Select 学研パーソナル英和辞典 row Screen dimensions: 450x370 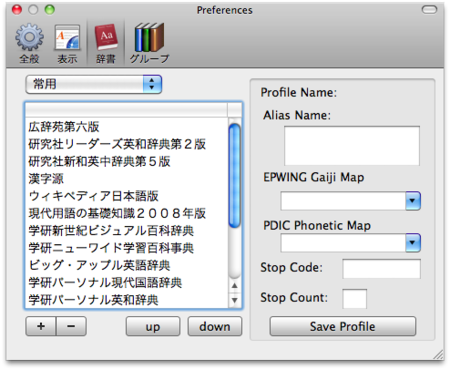(127, 300)
